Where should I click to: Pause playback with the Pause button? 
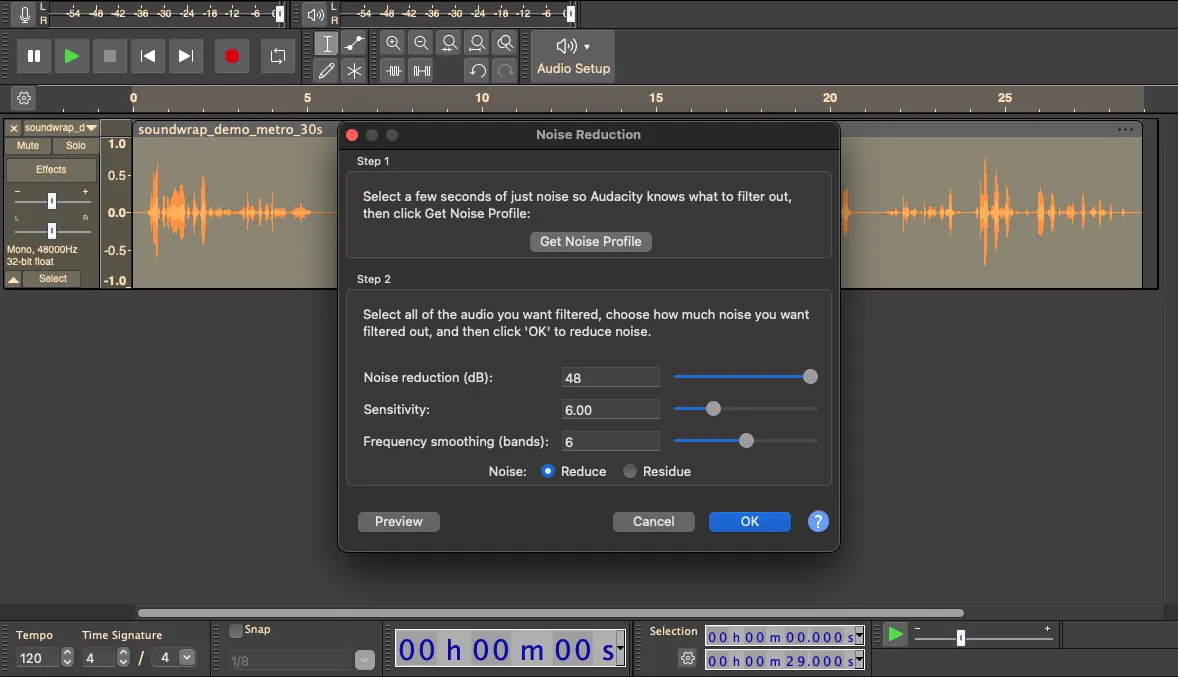pyautogui.click(x=34, y=56)
